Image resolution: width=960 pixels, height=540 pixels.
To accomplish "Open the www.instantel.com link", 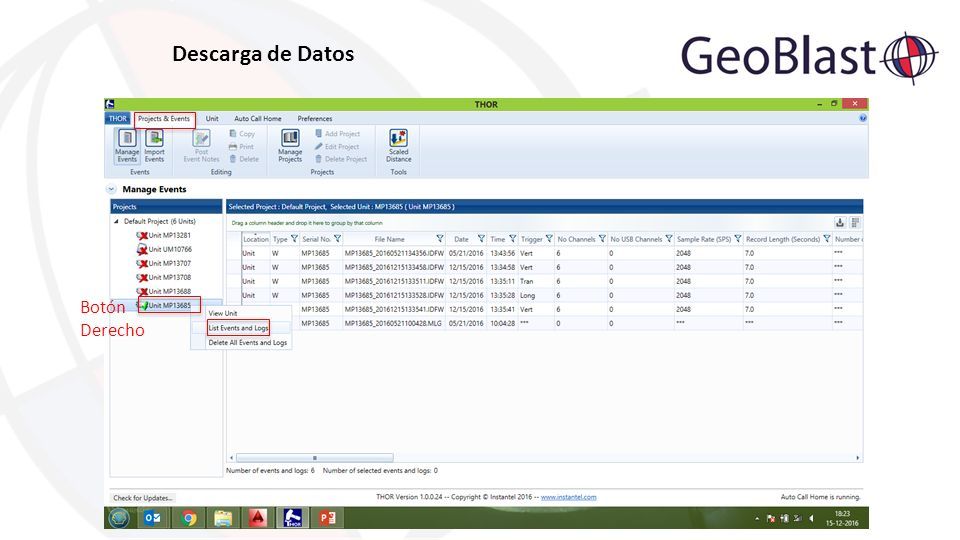I will 568,497.
